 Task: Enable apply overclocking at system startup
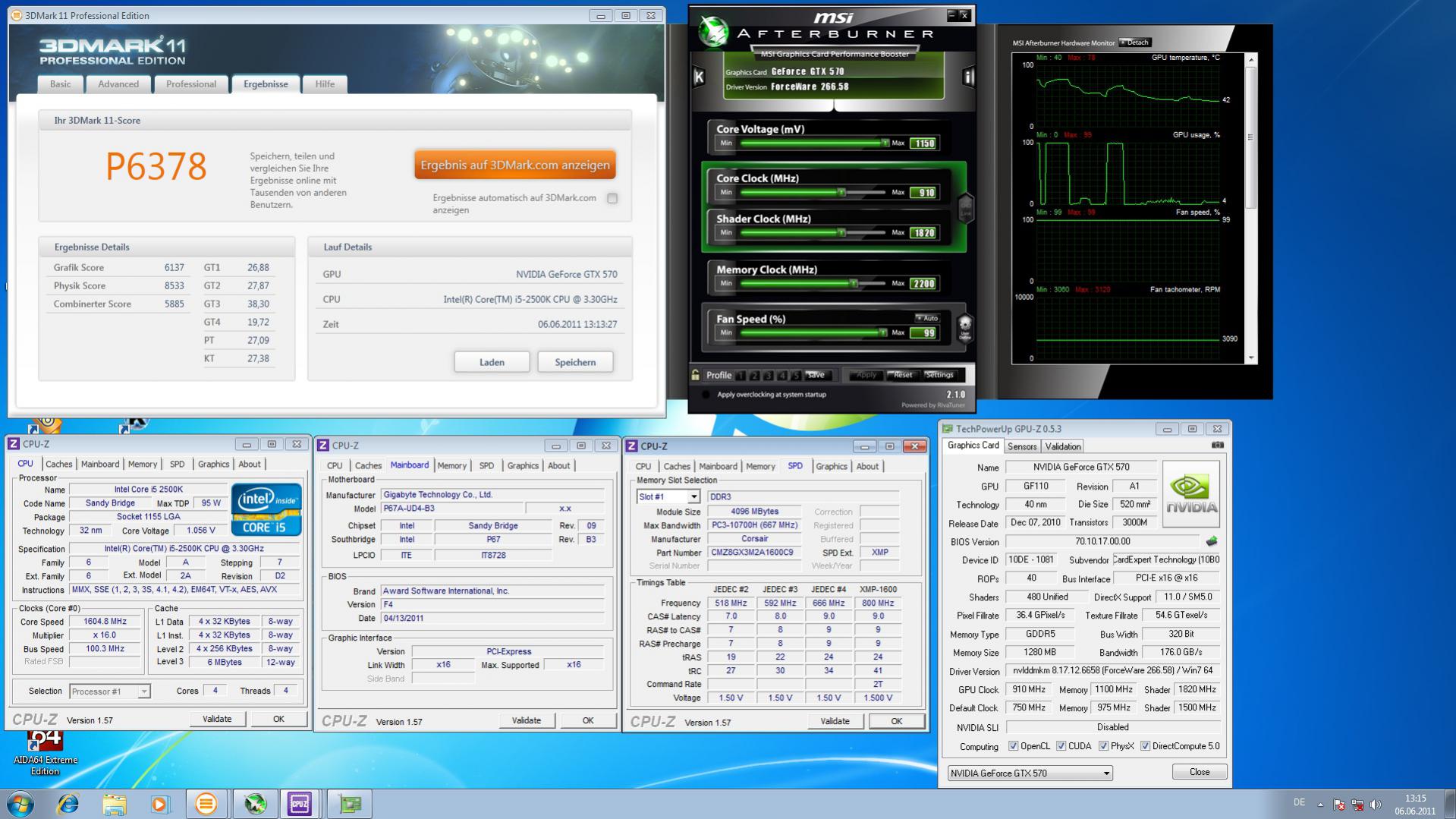pos(706,395)
